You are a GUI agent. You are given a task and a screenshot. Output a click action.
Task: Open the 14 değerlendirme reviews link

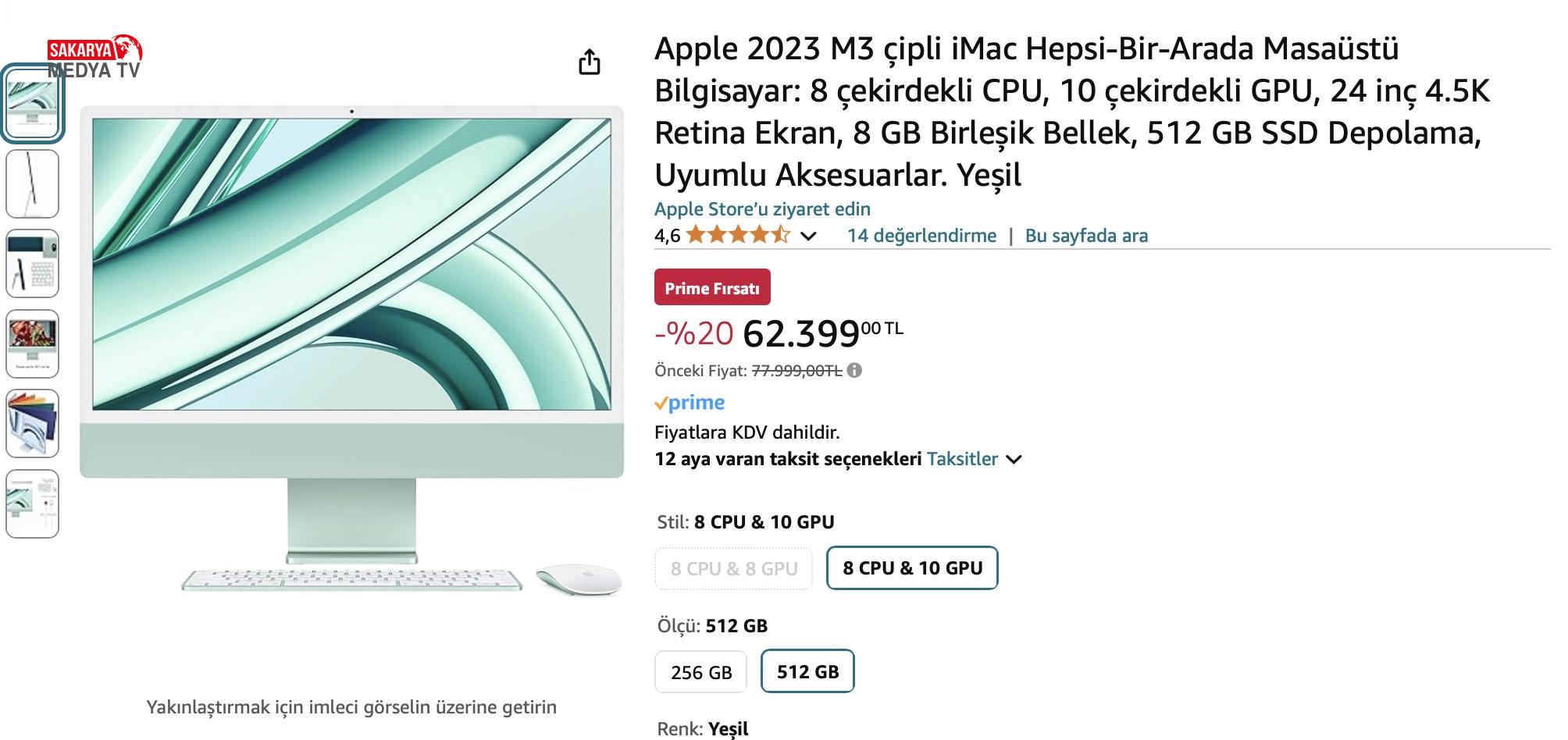921,236
